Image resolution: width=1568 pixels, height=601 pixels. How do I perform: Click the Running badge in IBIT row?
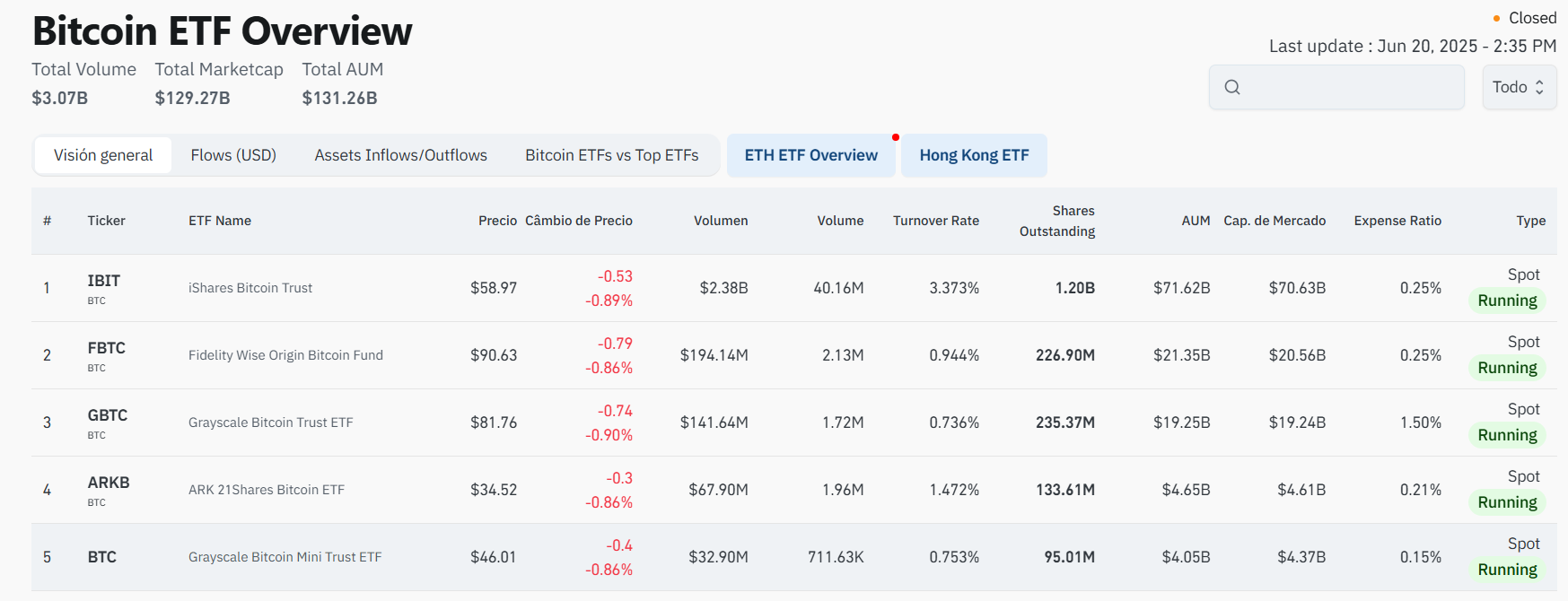pyautogui.click(x=1507, y=300)
